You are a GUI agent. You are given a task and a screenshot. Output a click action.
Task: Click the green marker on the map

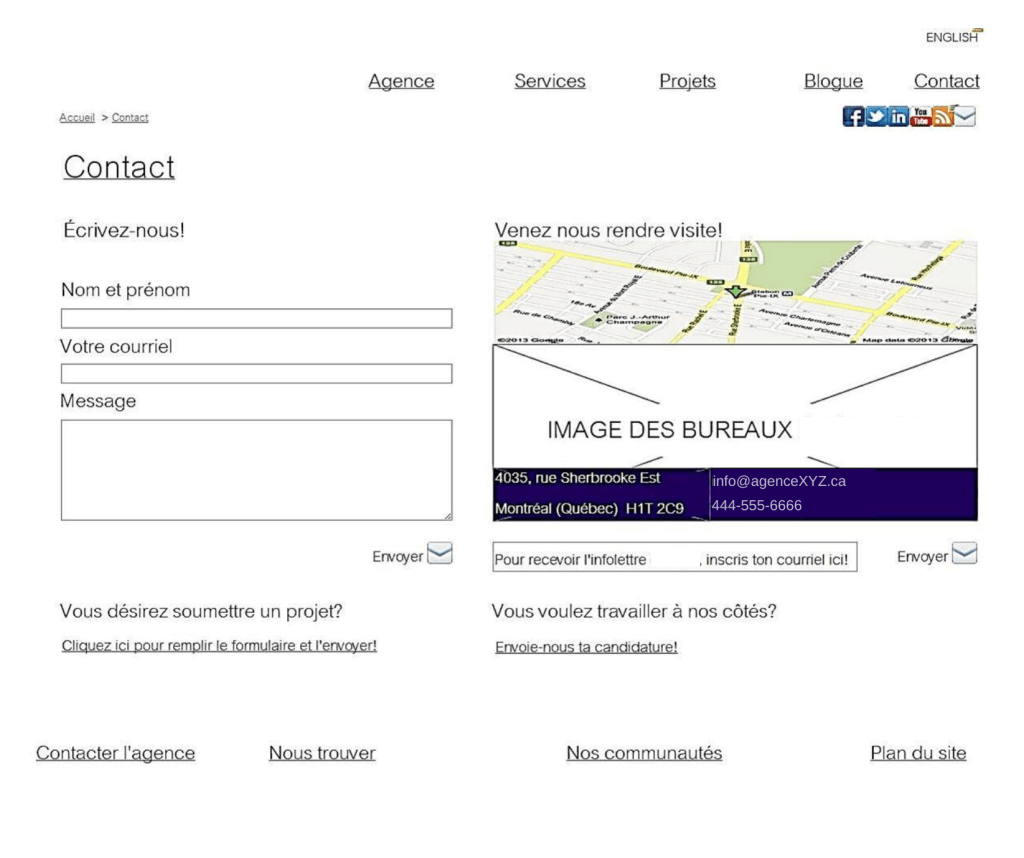point(736,291)
